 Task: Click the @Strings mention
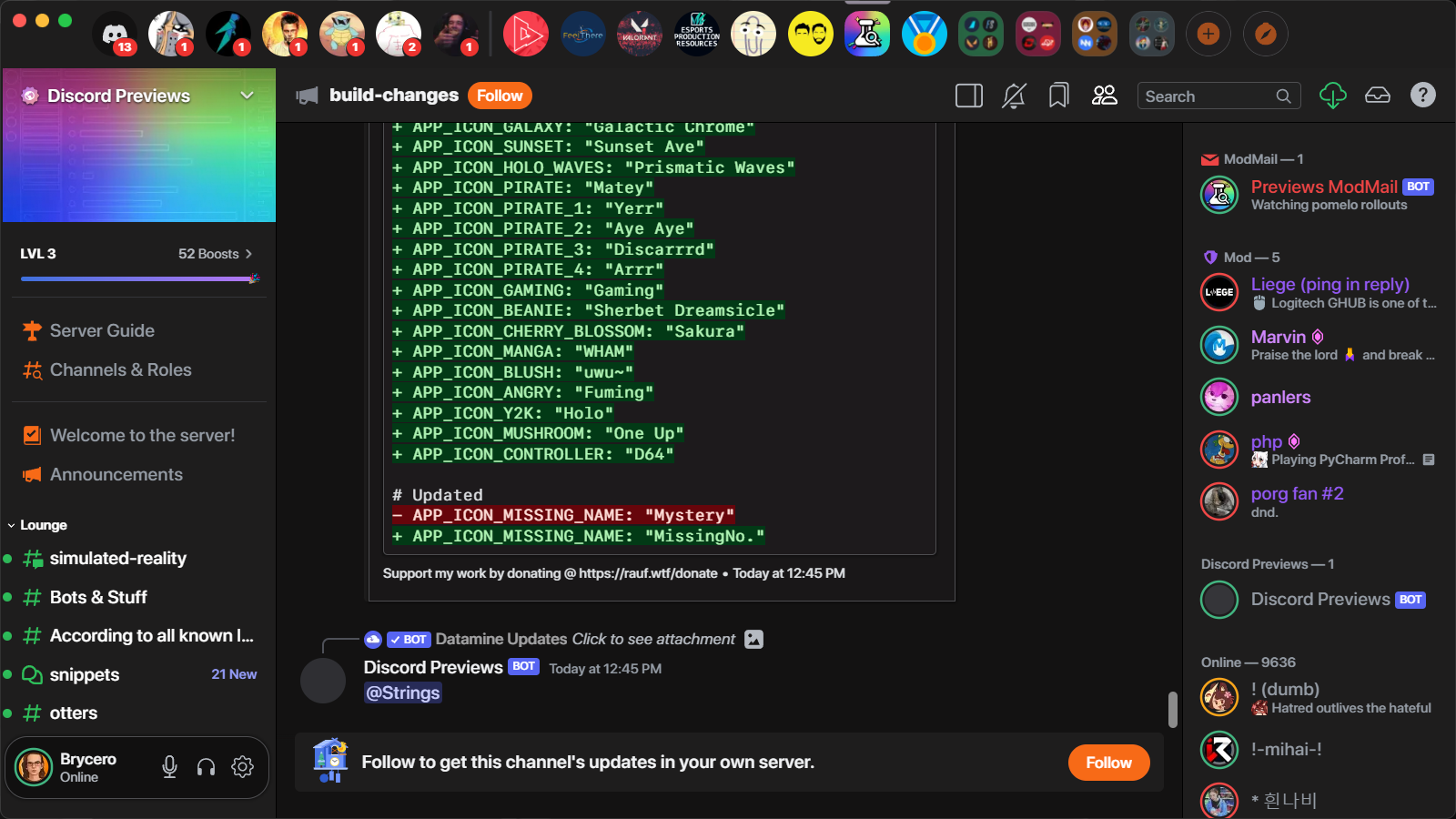point(403,693)
